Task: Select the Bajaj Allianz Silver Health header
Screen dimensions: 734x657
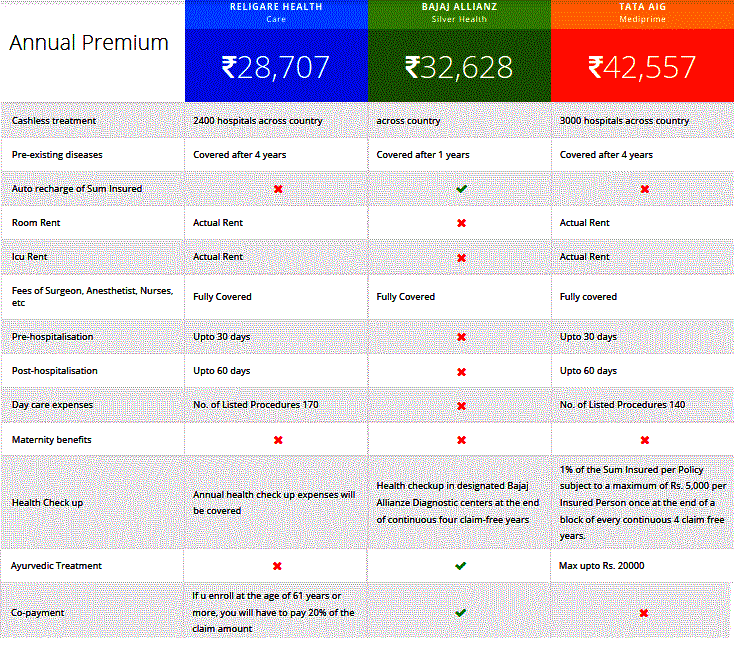Action: [x=460, y=13]
